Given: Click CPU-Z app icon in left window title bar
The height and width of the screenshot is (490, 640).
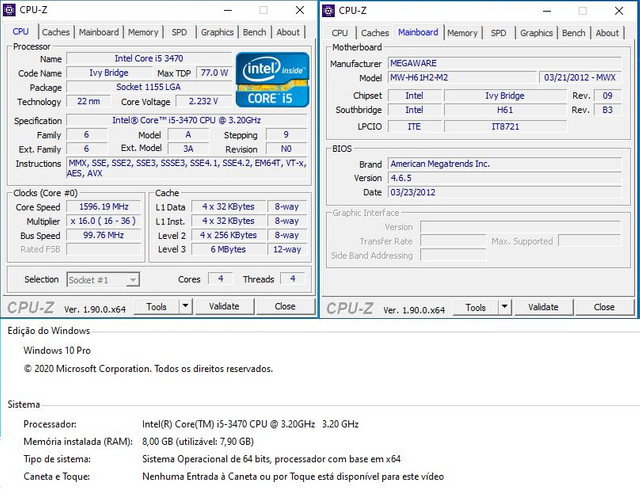Looking at the screenshot, I should pyautogui.click(x=9, y=10).
